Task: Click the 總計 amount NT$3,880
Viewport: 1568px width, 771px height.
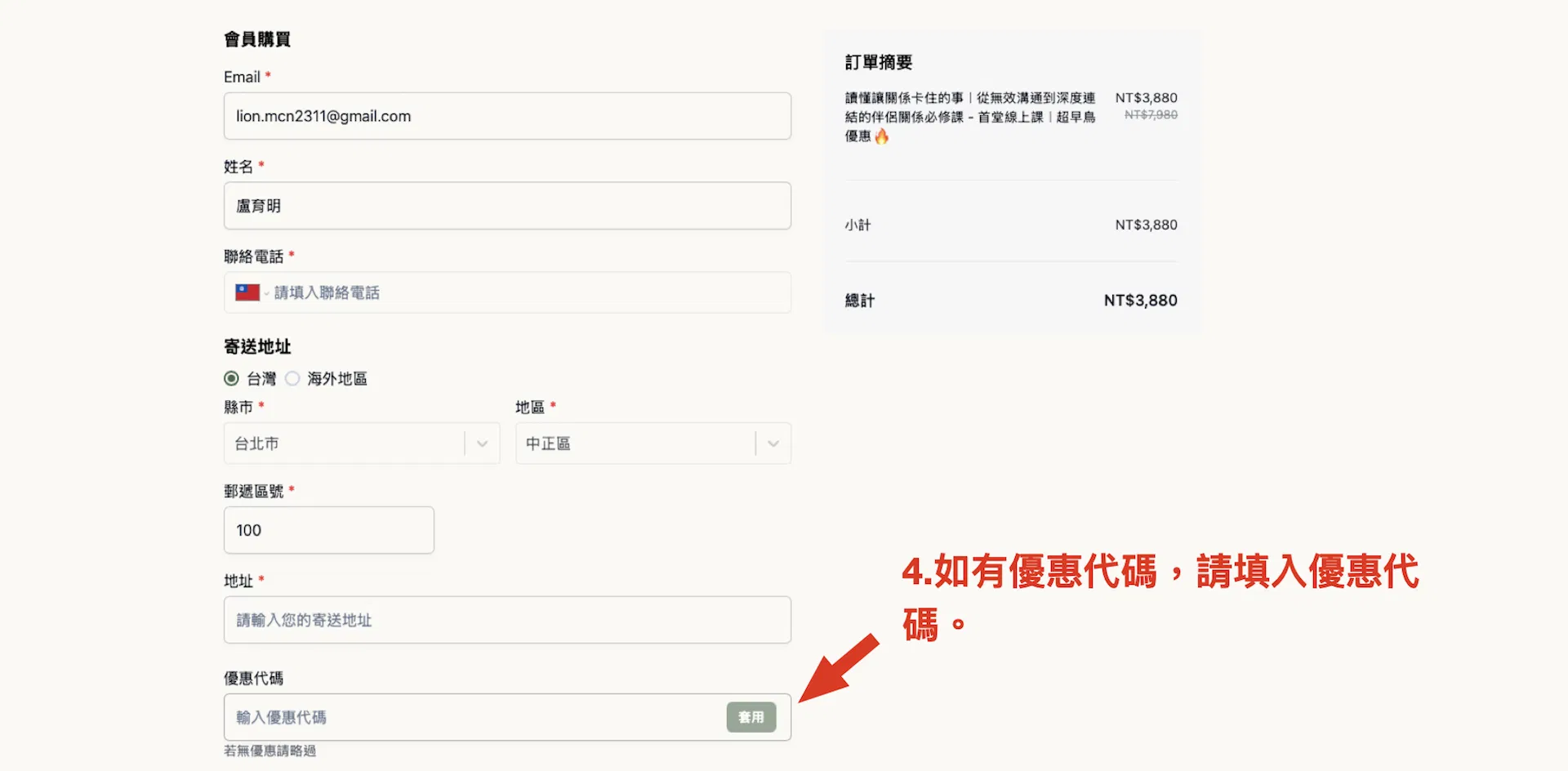Action: point(1140,301)
